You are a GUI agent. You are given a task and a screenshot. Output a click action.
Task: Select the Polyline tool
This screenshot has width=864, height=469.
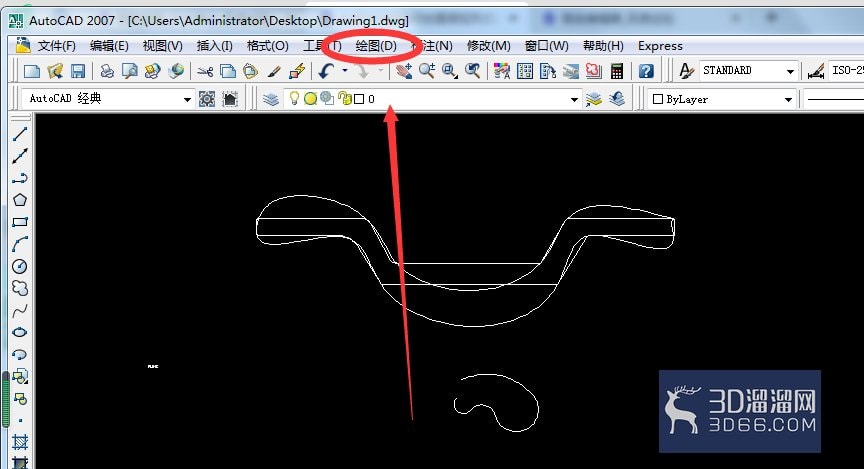tap(20, 178)
